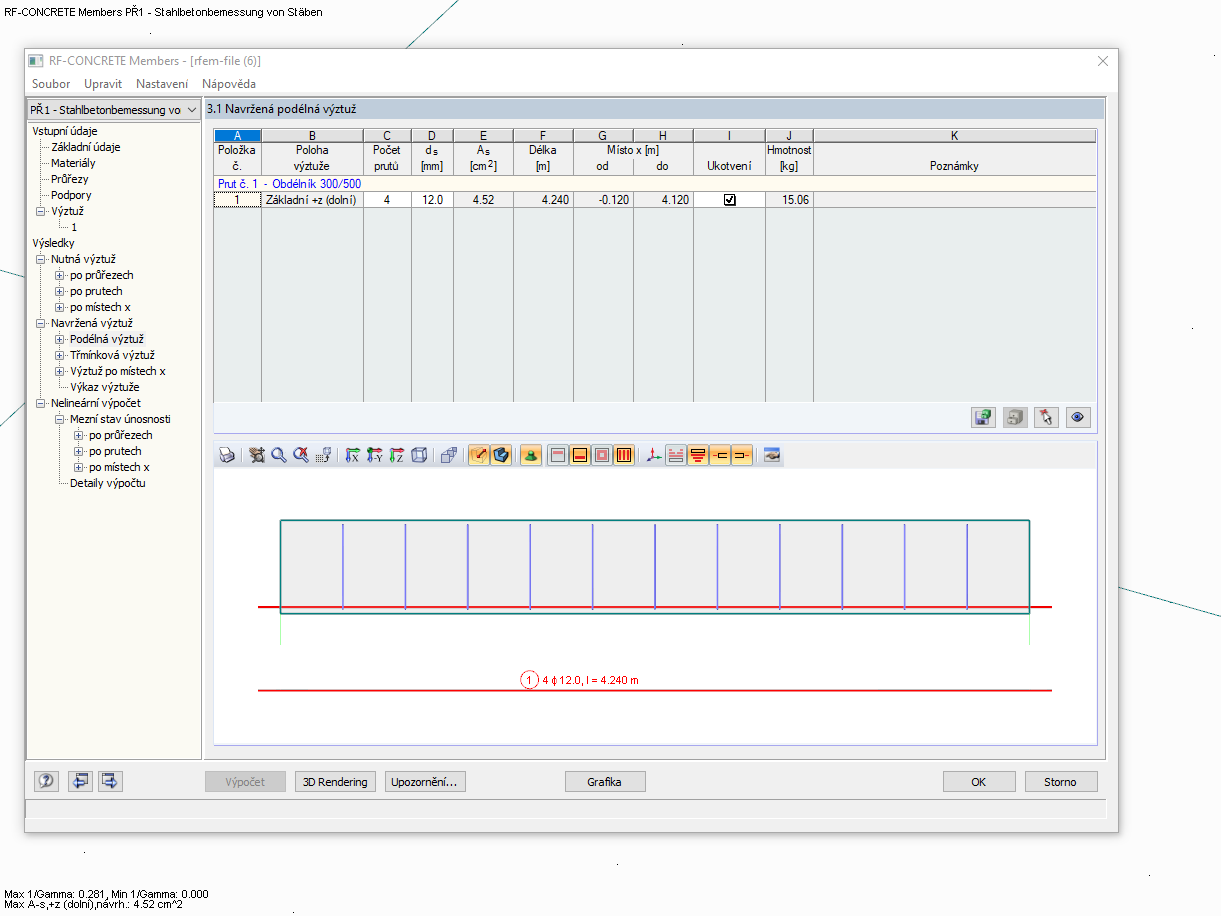Select Podpory in the tree

point(71,195)
